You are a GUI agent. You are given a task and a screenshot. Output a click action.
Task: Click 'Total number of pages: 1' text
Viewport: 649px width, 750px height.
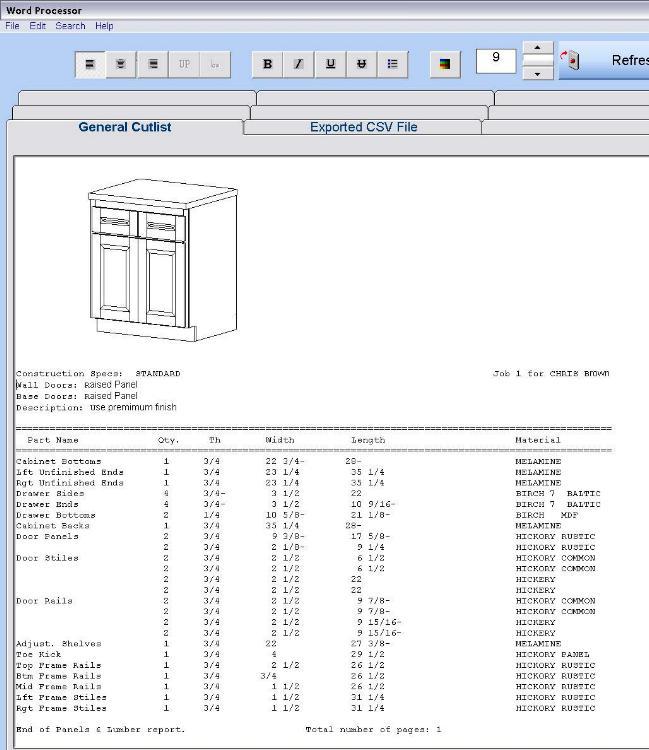[373, 730]
